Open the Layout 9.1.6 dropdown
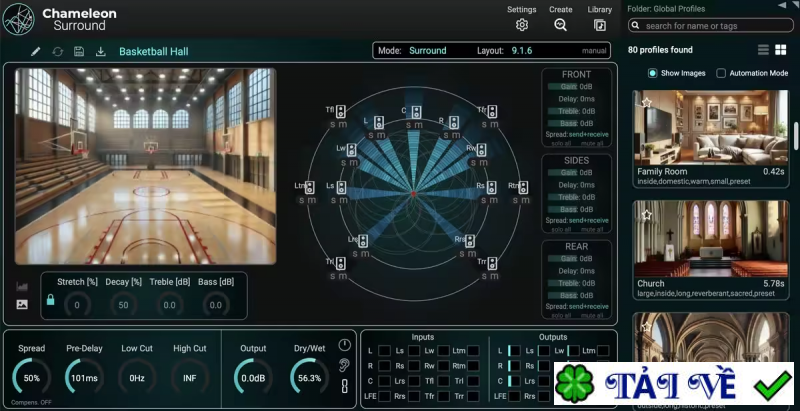 click(x=521, y=50)
